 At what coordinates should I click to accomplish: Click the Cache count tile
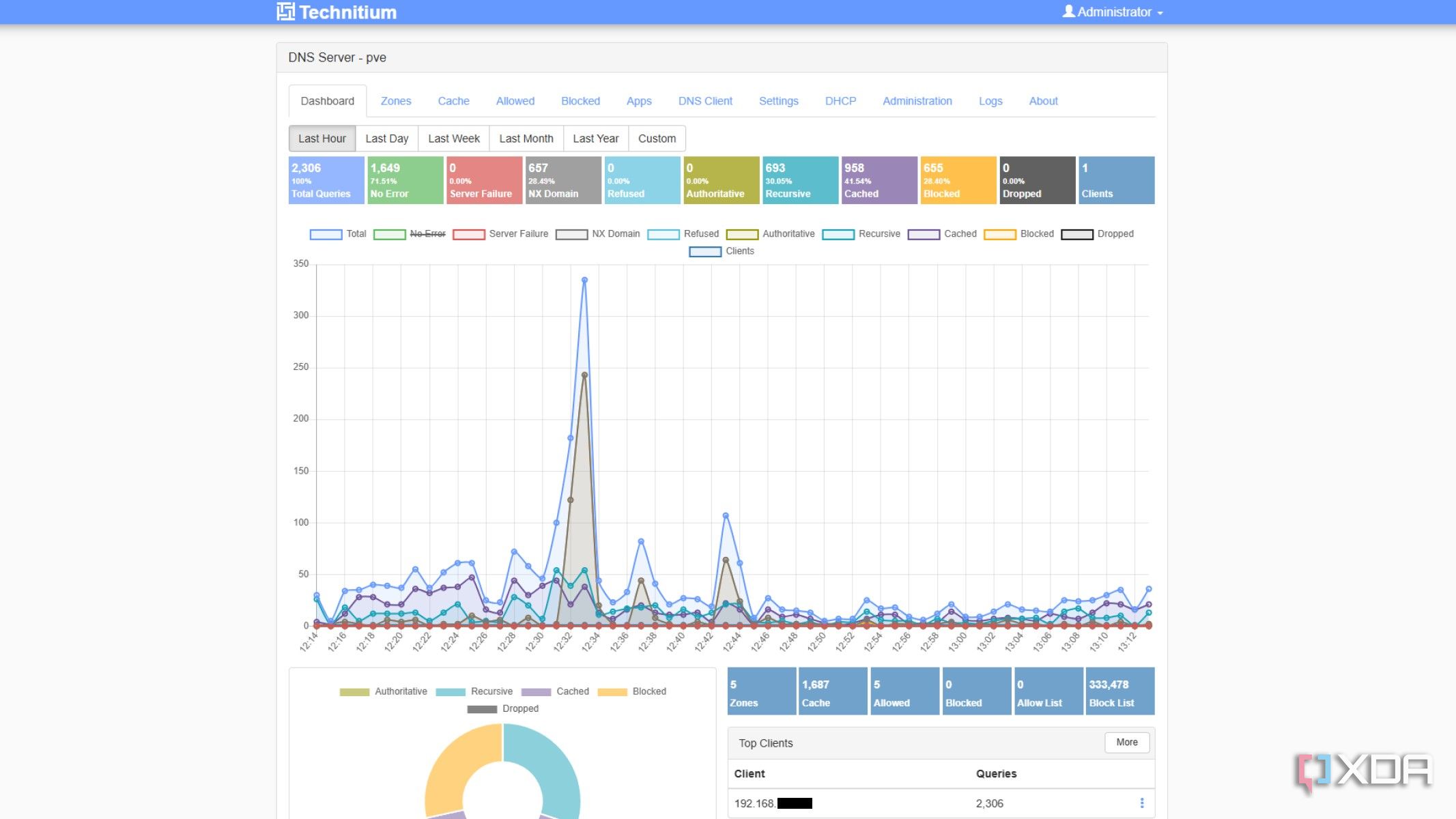tap(832, 692)
